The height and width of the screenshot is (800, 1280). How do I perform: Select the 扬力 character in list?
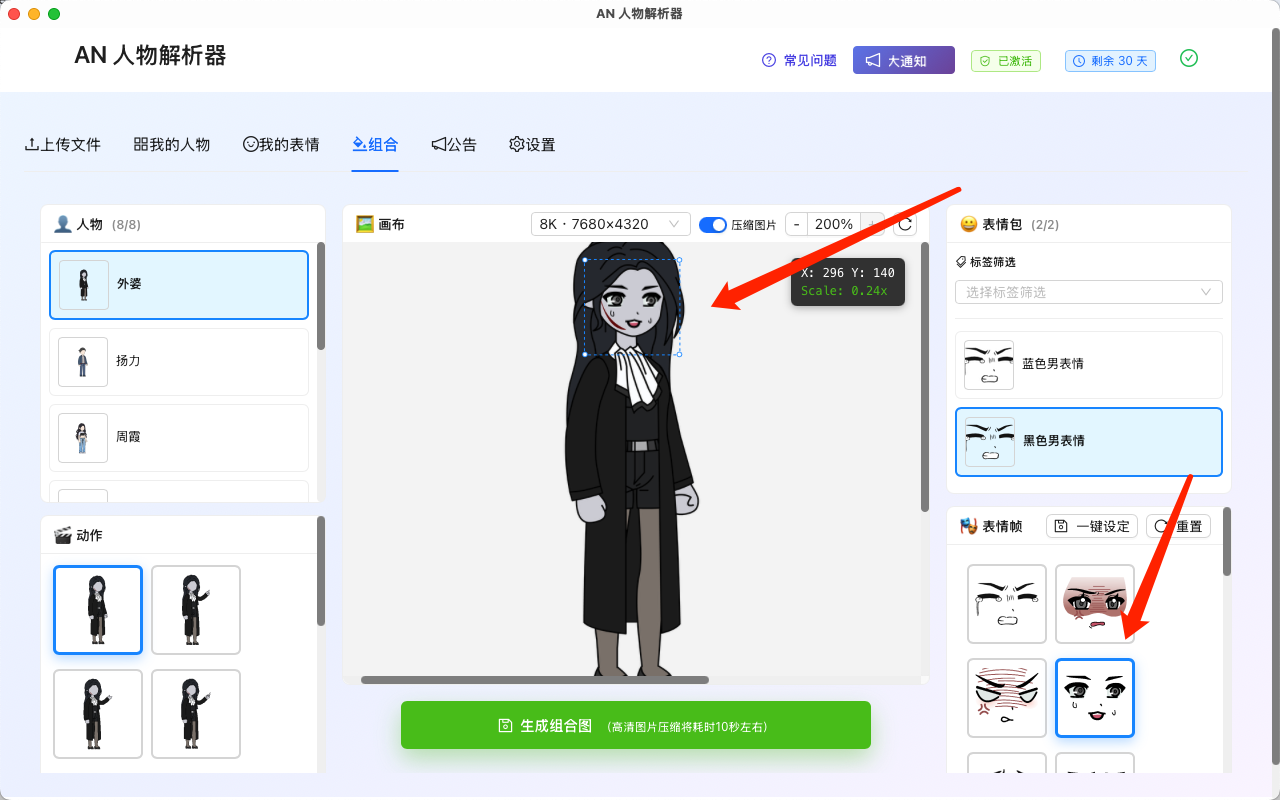coord(178,361)
